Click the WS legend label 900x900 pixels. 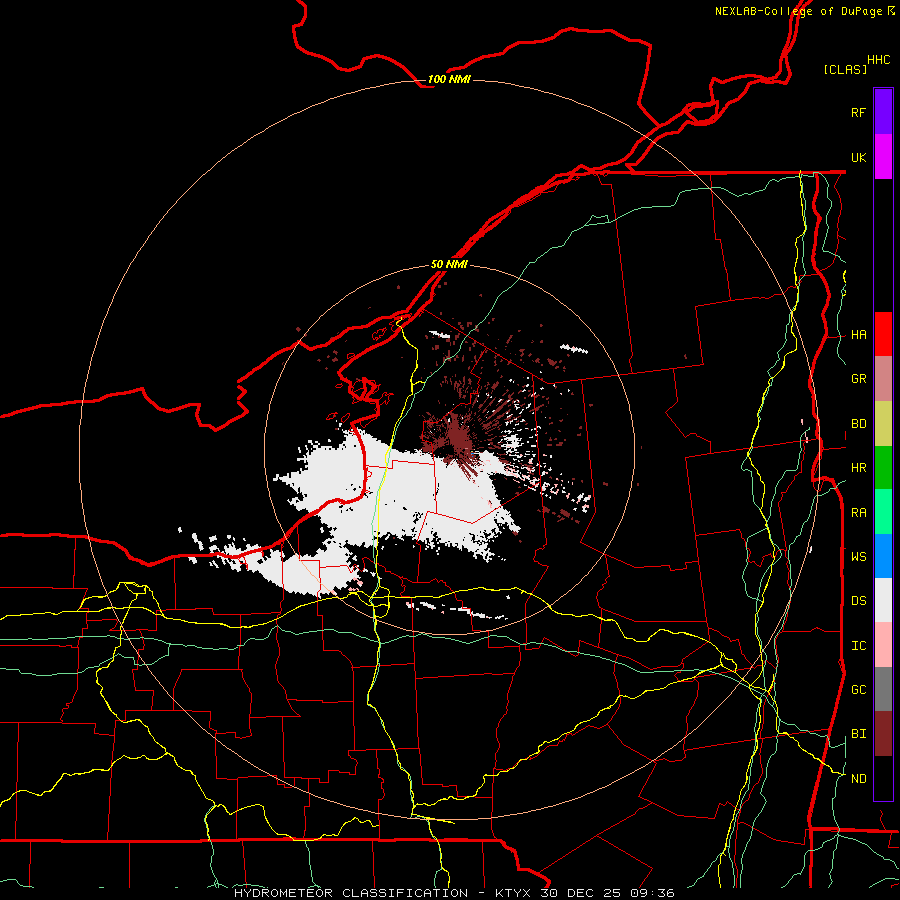click(x=859, y=556)
